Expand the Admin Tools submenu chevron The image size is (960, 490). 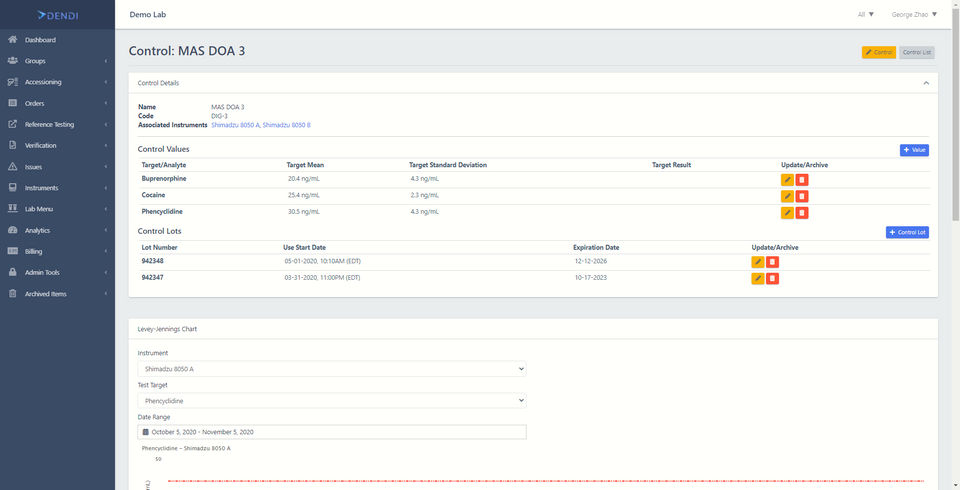pos(106,273)
